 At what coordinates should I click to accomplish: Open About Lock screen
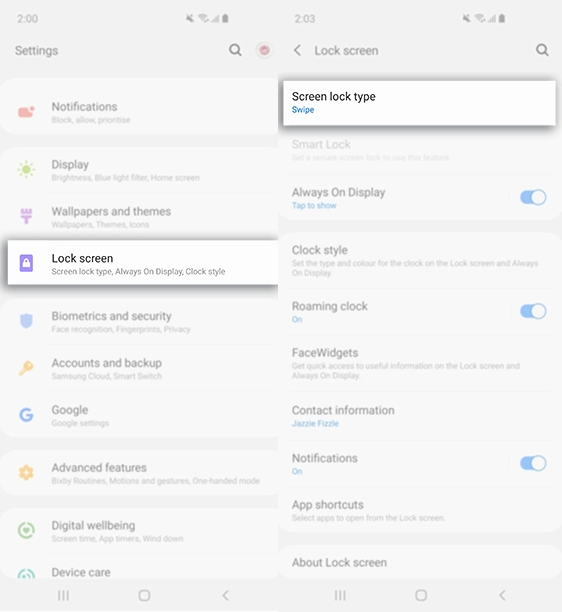(x=419, y=562)
